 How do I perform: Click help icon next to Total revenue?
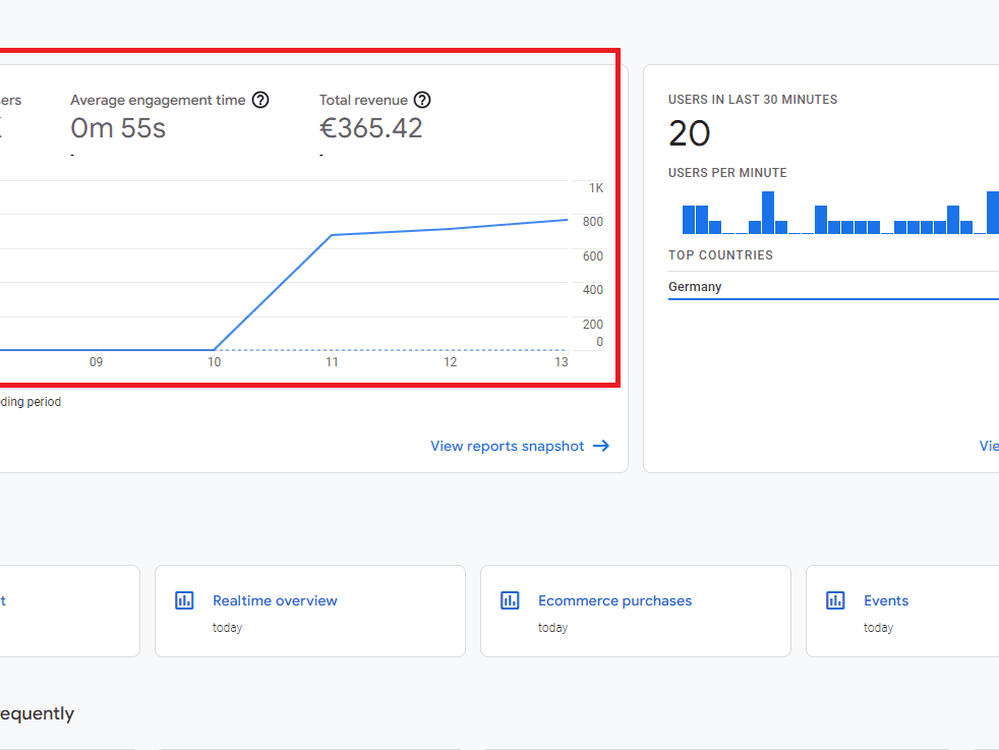[422, 100]
